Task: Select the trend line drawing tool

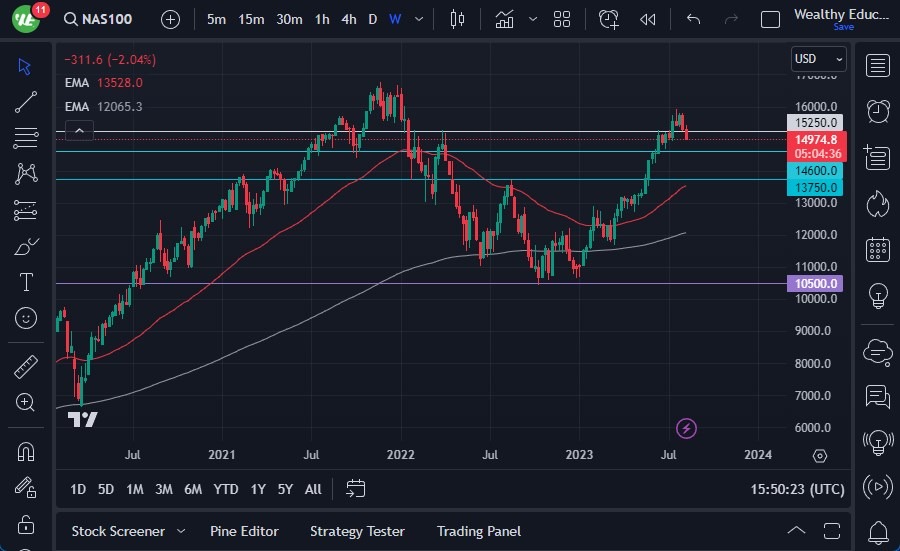Action: pyautogui.click(x=26, y=102)
